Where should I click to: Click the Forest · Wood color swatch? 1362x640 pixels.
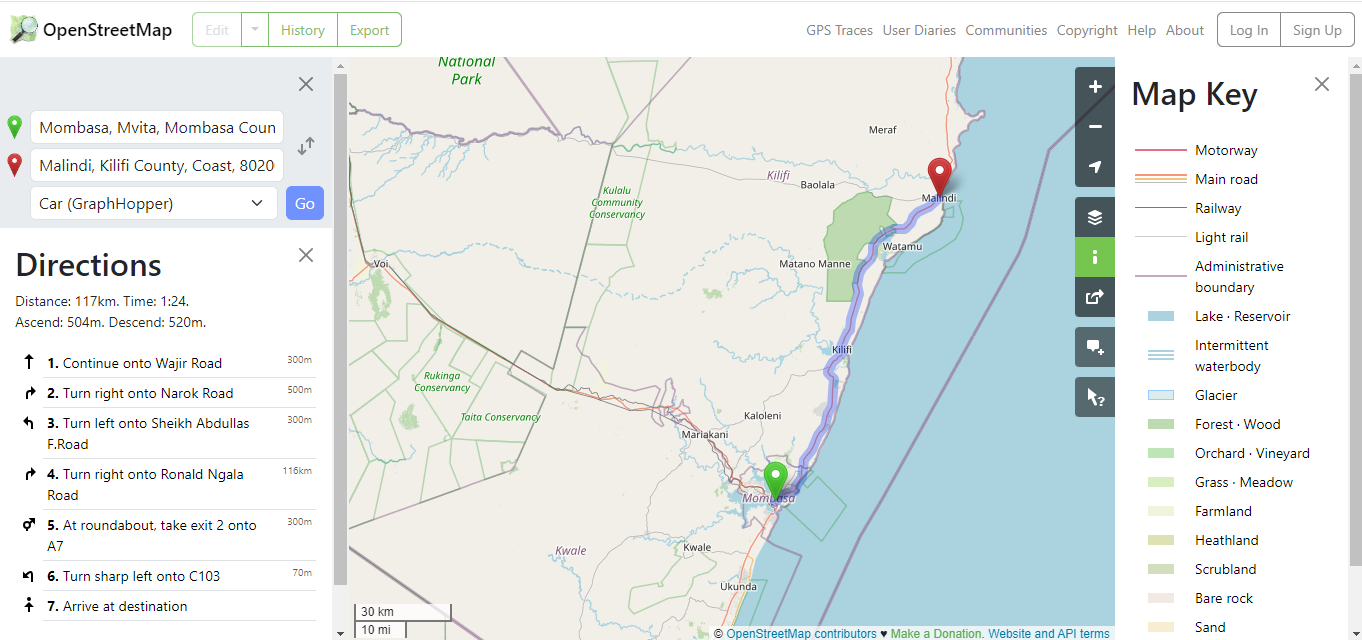(x=1161, y=424)
